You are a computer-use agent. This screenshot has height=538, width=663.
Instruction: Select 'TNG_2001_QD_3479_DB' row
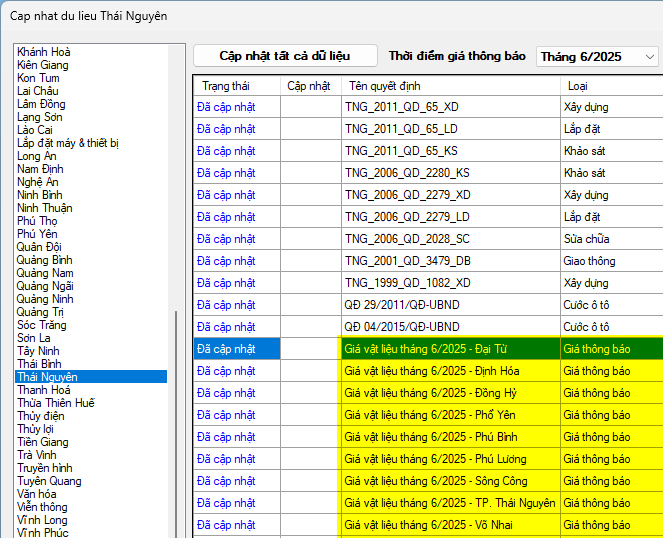(451, 261)
